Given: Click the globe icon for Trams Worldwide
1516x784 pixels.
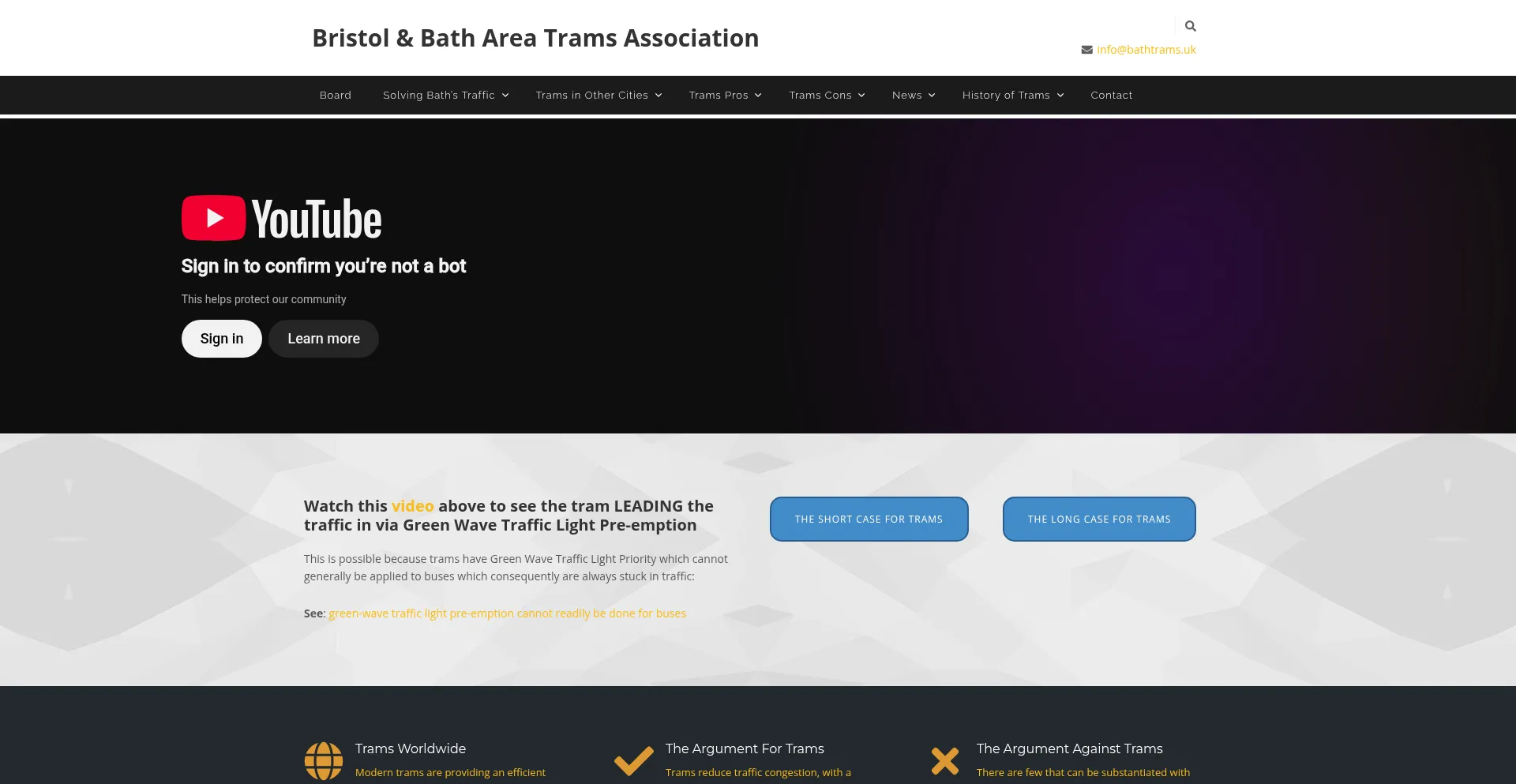Looking at the screenshot, I should (x=324, y=761).
